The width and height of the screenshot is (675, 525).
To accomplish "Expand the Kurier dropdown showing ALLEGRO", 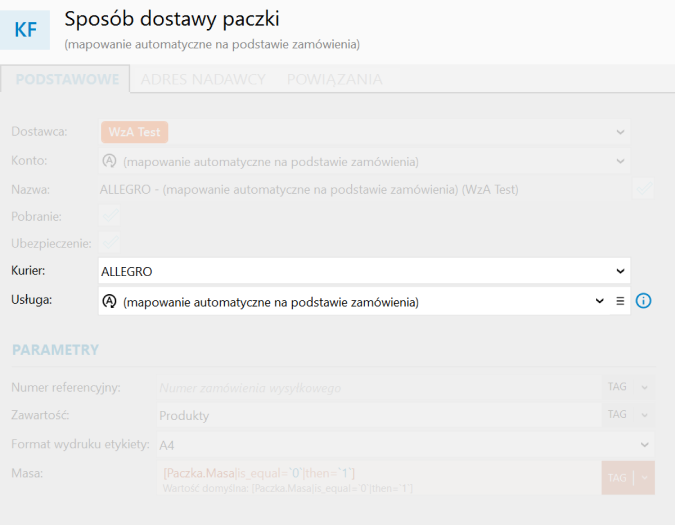I will [x=364, y=271].
